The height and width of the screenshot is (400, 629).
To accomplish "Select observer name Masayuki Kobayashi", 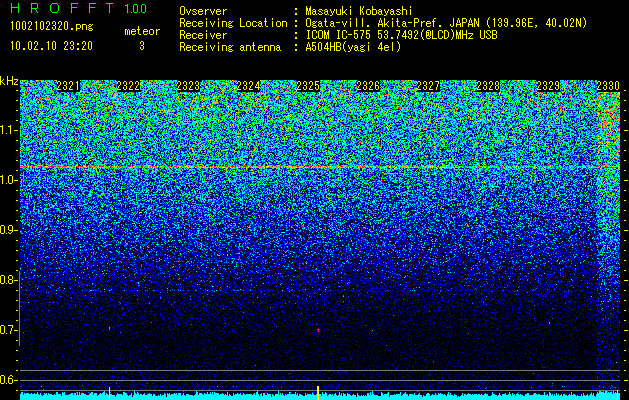I will pos(359,12).
